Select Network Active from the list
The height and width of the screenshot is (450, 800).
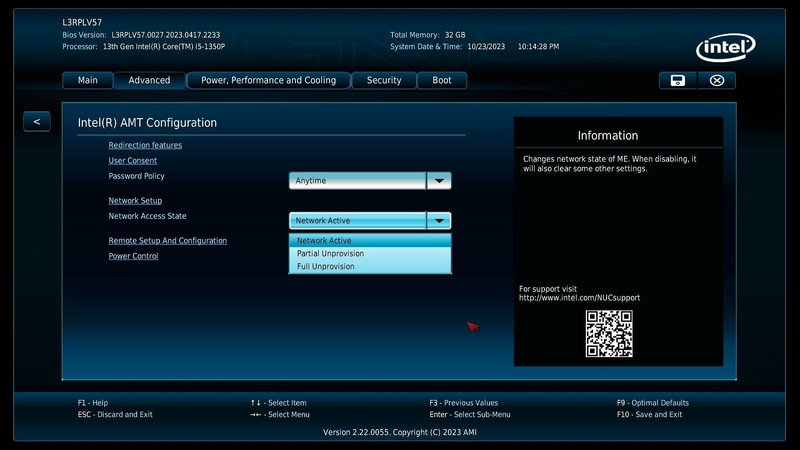tap(370, 240)
